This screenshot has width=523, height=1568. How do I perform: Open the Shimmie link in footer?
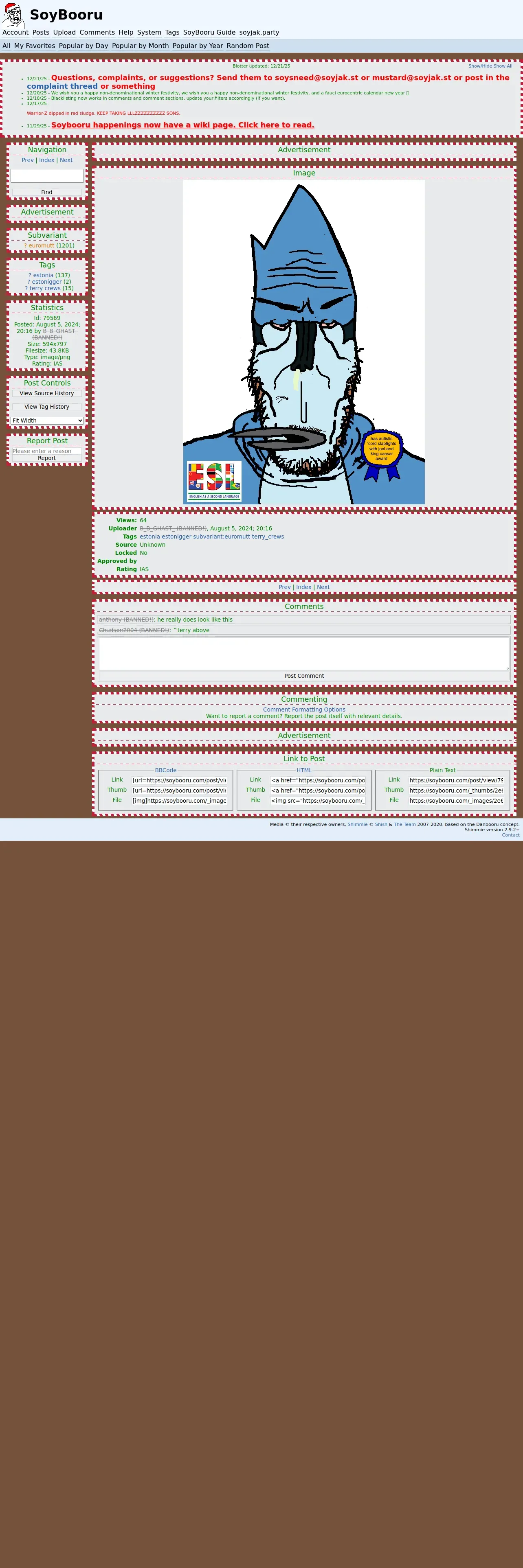(357, 825)
